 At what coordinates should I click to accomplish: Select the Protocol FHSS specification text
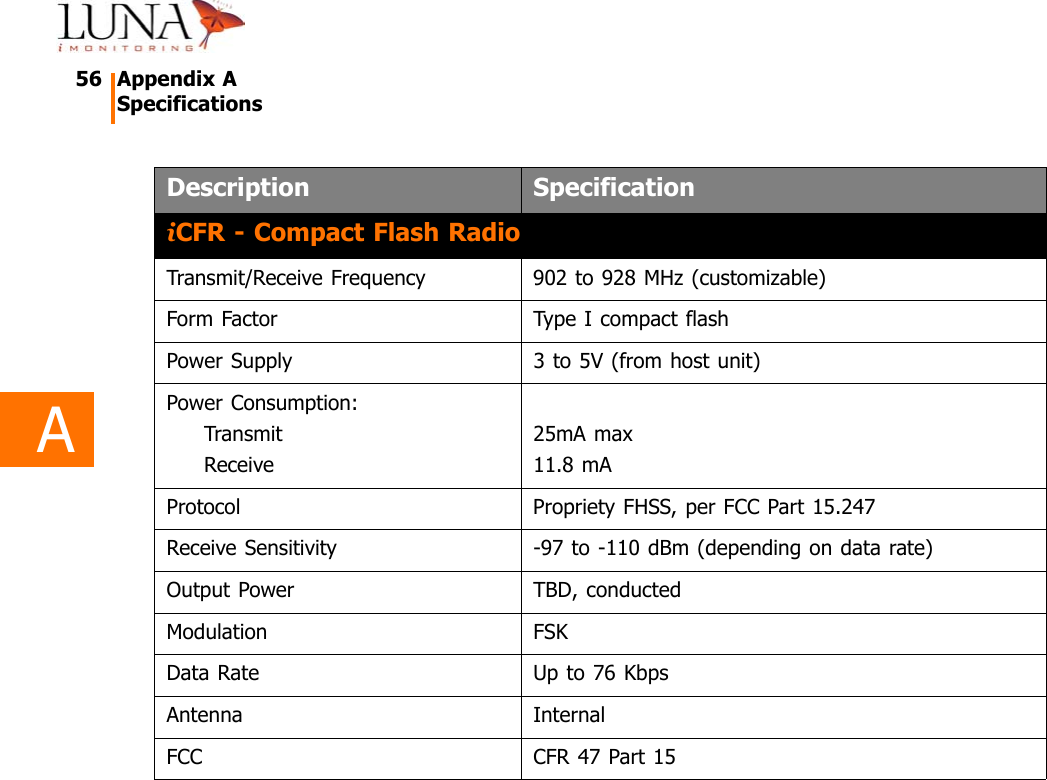tap(703, 507)
